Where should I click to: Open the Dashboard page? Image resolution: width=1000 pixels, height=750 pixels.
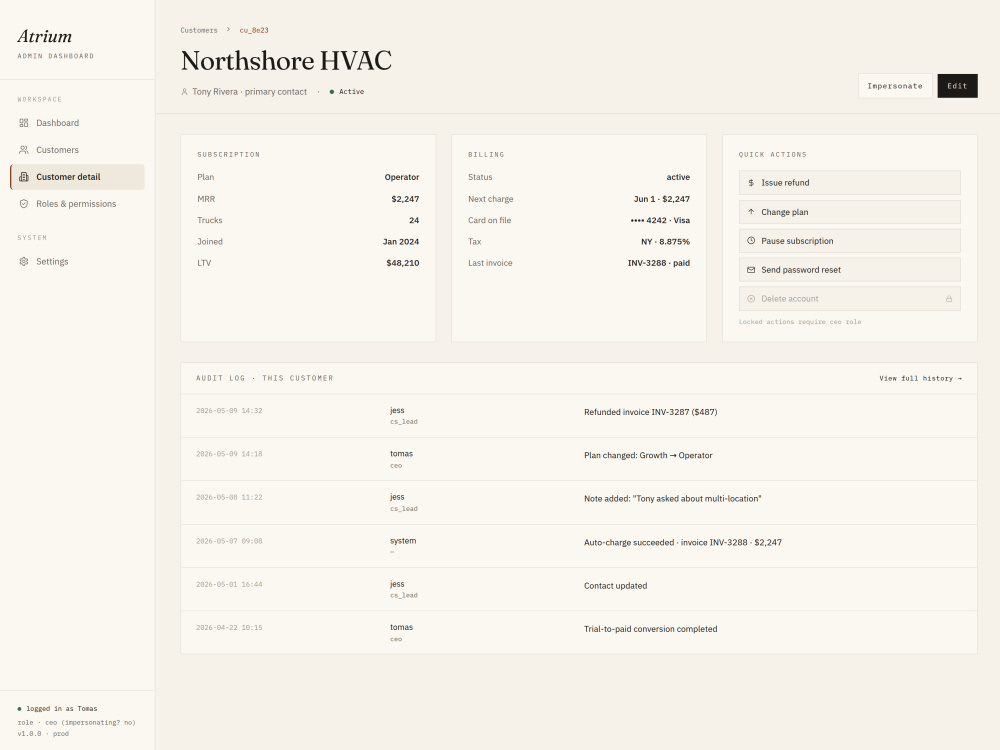tap(77, 122)
